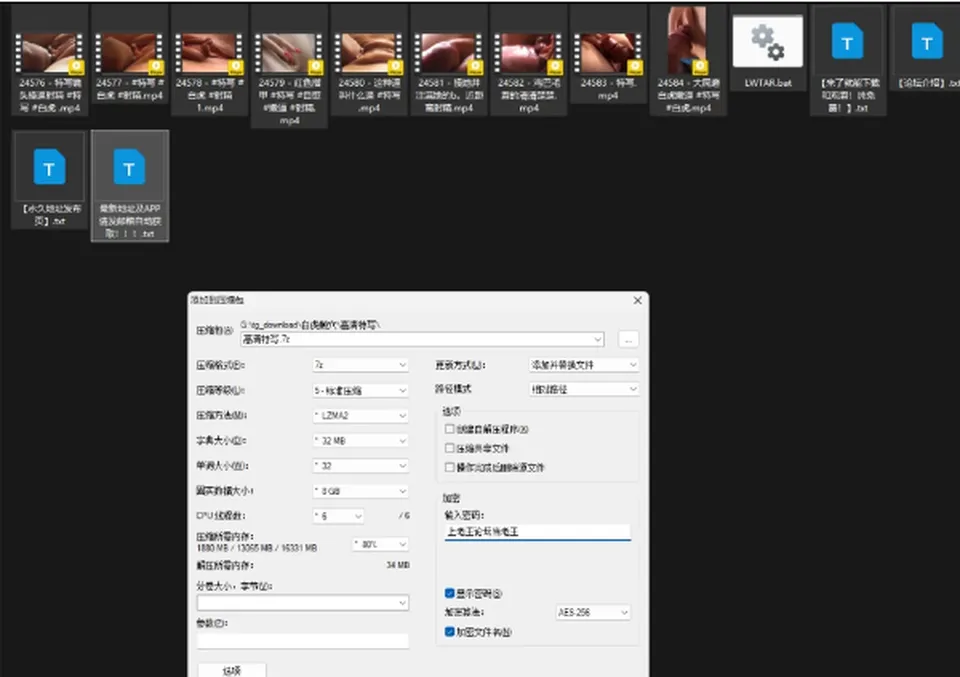960x677 pixels.
Task: Open the dictionary size dropdown showing 32 MB
Action: pyautogui.click(x=360, y=441)
